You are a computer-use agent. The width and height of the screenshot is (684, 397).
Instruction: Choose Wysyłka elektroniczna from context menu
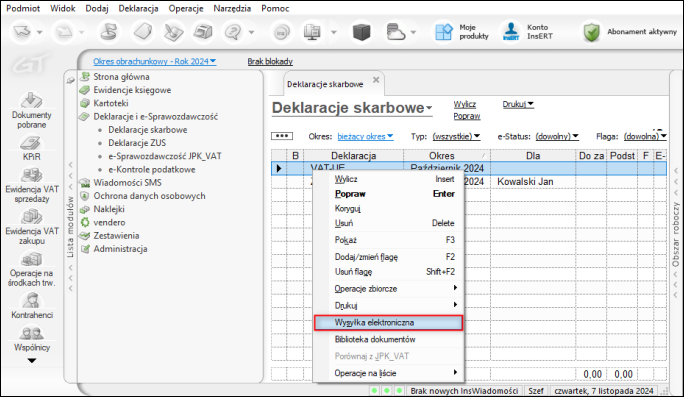click(388, 323)
